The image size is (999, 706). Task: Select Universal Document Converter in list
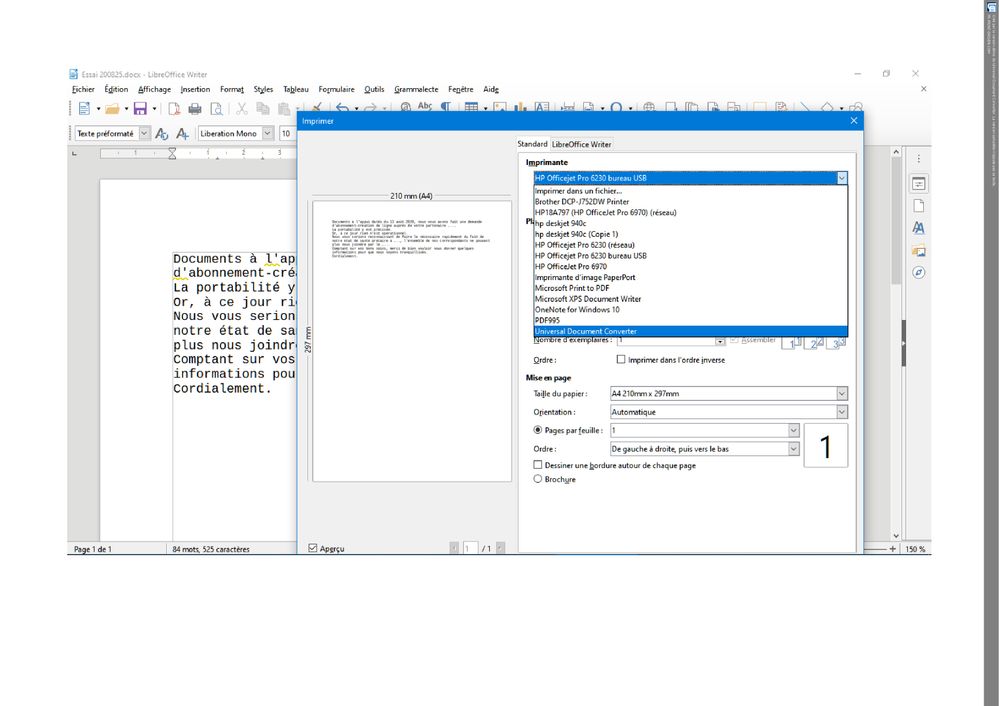(585, 331)
